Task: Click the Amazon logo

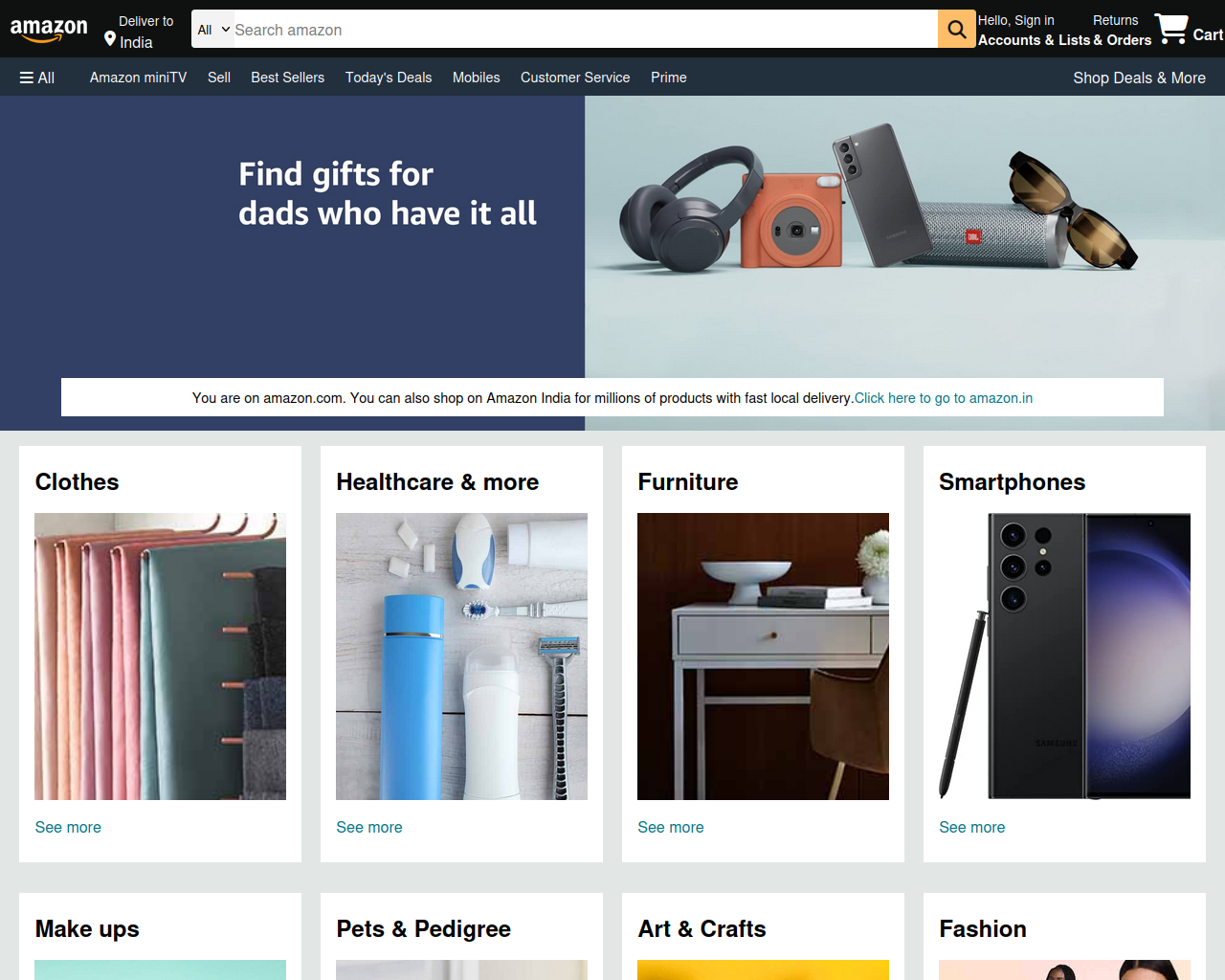Action: tap(49, 30)
